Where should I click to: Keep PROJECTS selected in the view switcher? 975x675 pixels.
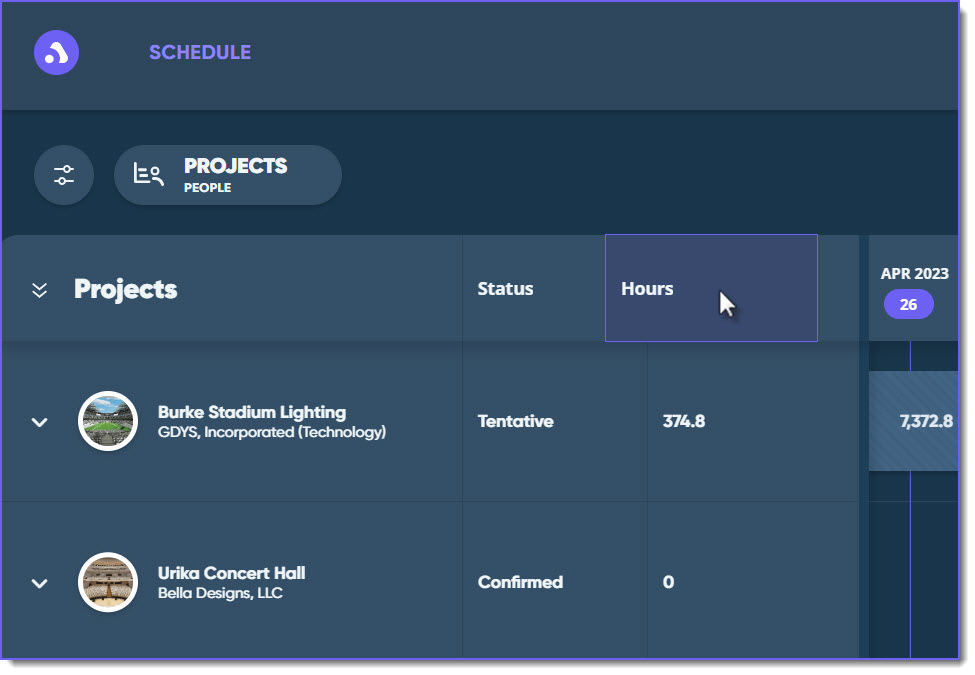click(235, 165)
